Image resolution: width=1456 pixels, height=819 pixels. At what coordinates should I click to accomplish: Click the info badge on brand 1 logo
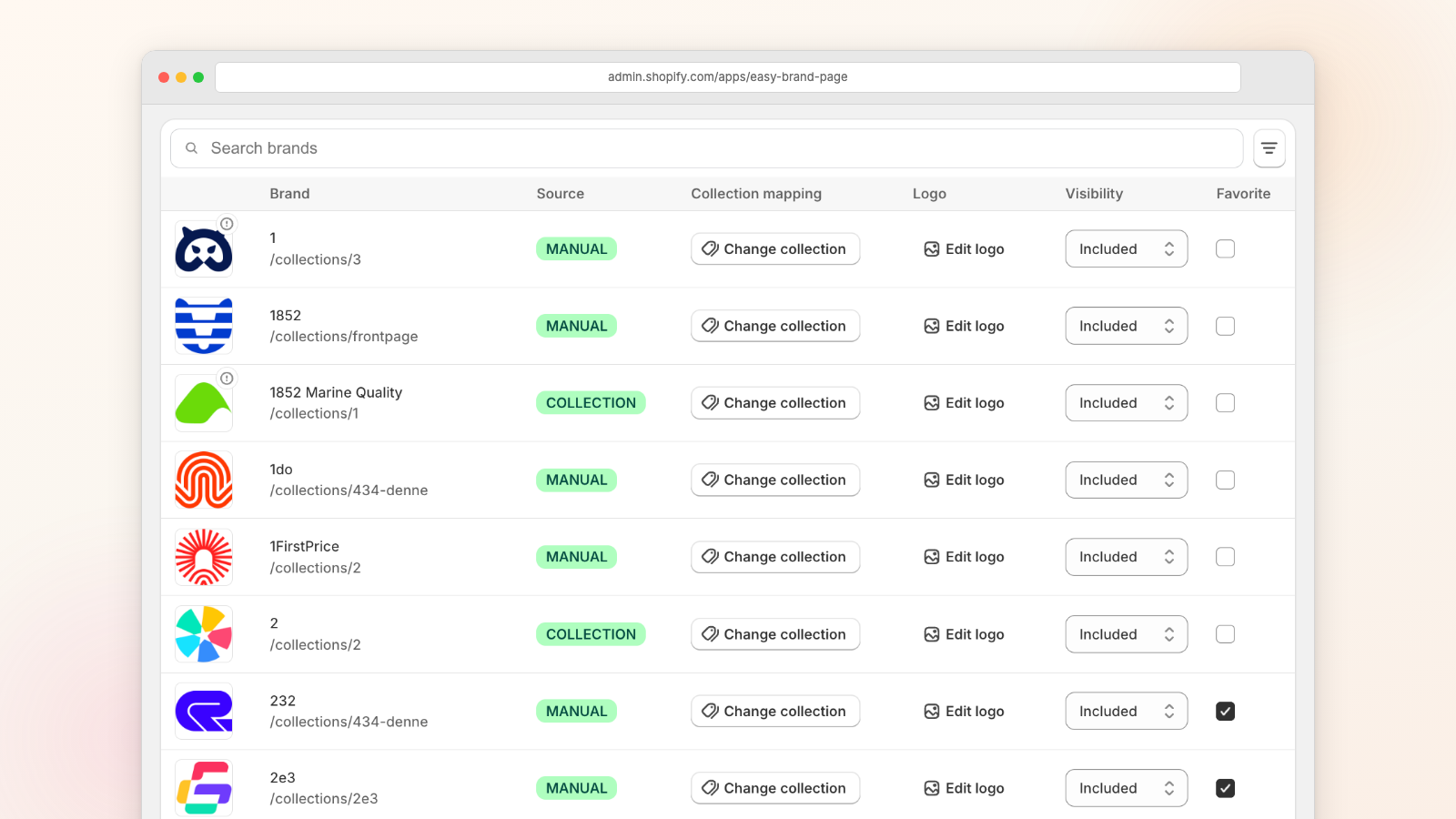pos(227,224)
